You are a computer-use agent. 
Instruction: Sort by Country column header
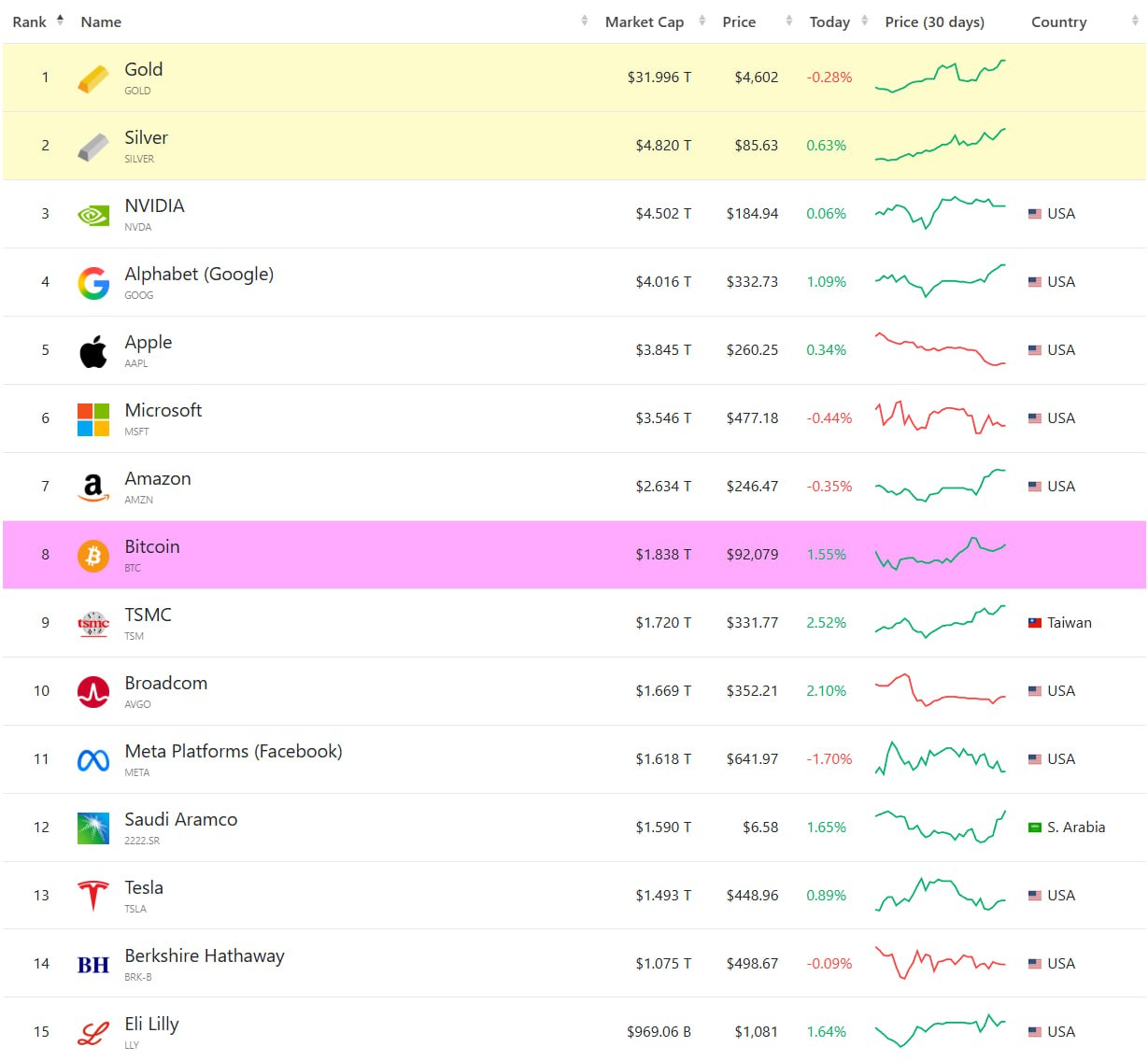[1058, 21]
